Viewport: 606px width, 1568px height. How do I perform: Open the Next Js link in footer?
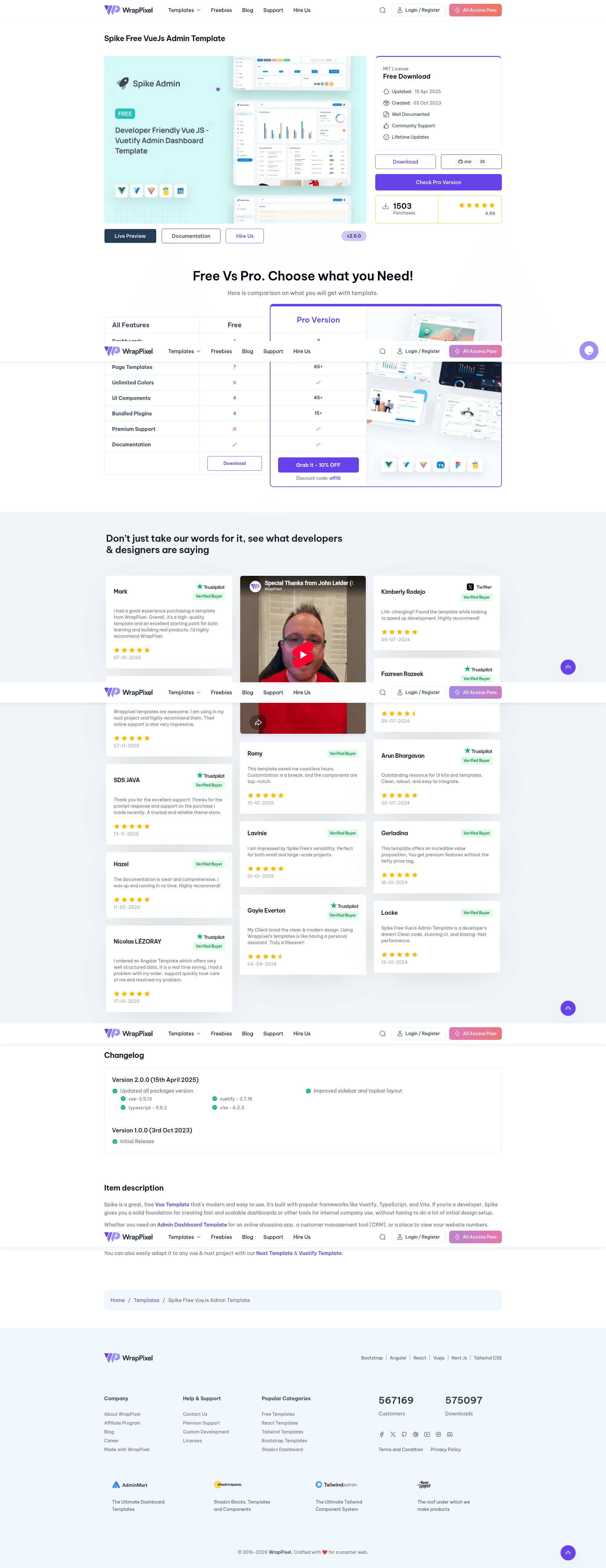459,1358
